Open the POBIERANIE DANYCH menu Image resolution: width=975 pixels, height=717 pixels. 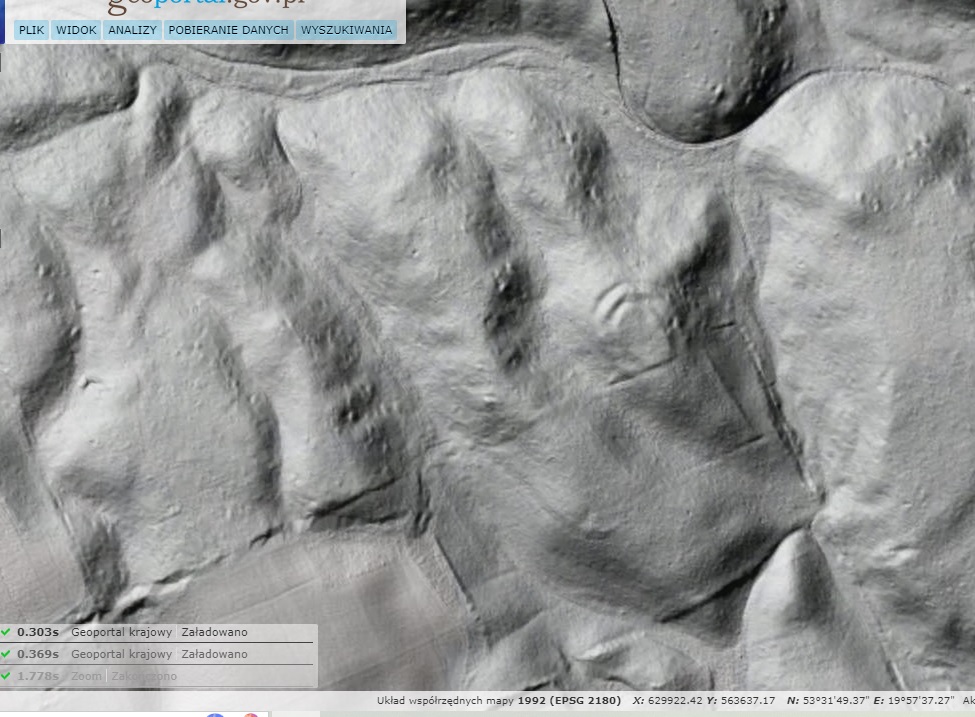coord(228,30)
